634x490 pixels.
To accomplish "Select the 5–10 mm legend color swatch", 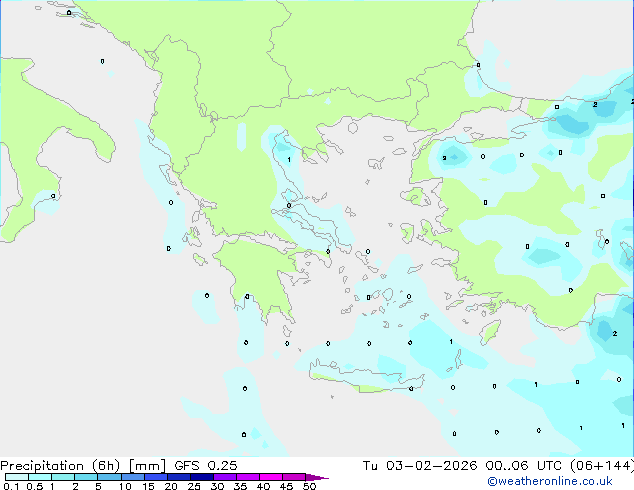I will point(109,477).
